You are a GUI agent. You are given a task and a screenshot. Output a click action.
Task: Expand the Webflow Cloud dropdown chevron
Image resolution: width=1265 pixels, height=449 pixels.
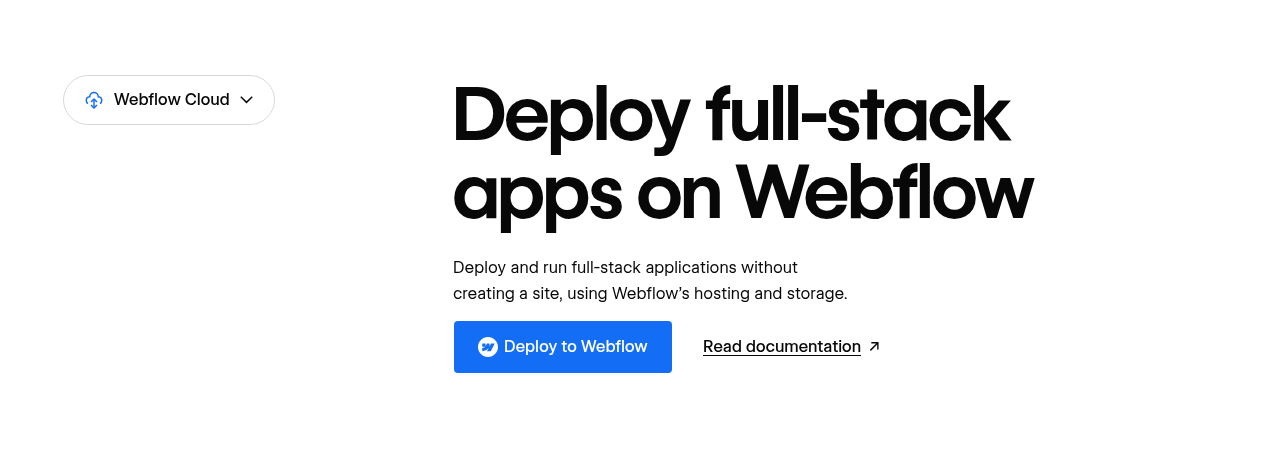(247, 100)
